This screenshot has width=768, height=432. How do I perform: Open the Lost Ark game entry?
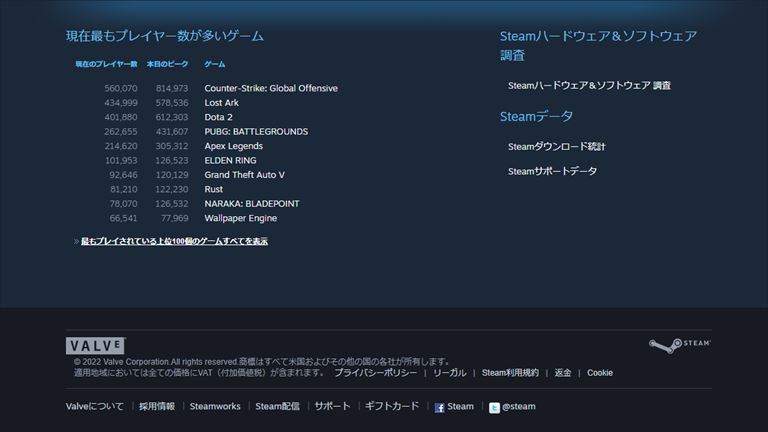point(221,103)
